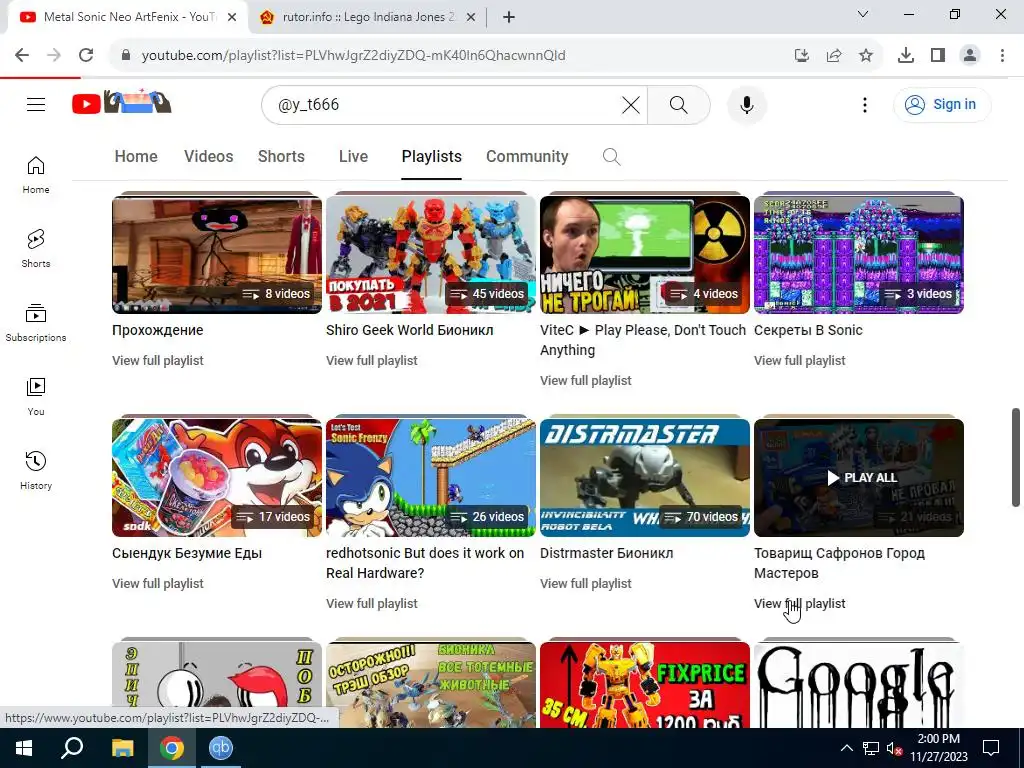Open File Explorer from taskbar
Viewport: 1024px width, 768px height.
coord(122,748)
